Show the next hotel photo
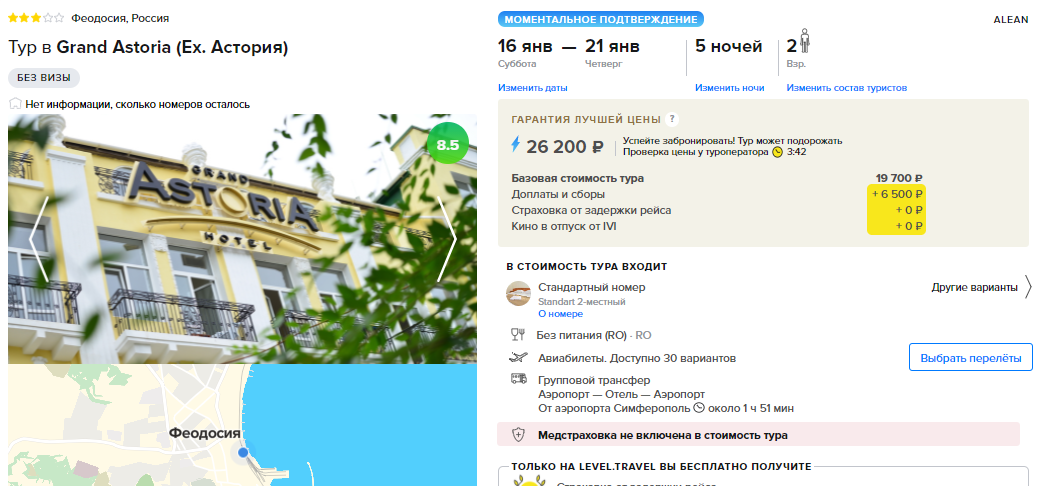Screen dimensions: 1048x486 (446, 239)
